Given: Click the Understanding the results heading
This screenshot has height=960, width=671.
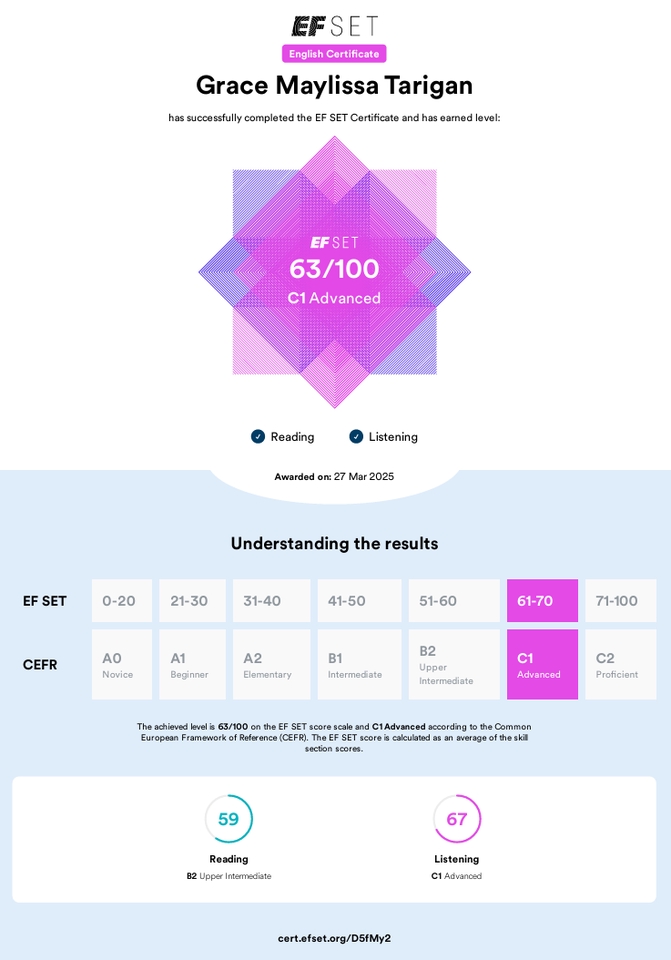Looking at the screenshot, I should 334,544.
